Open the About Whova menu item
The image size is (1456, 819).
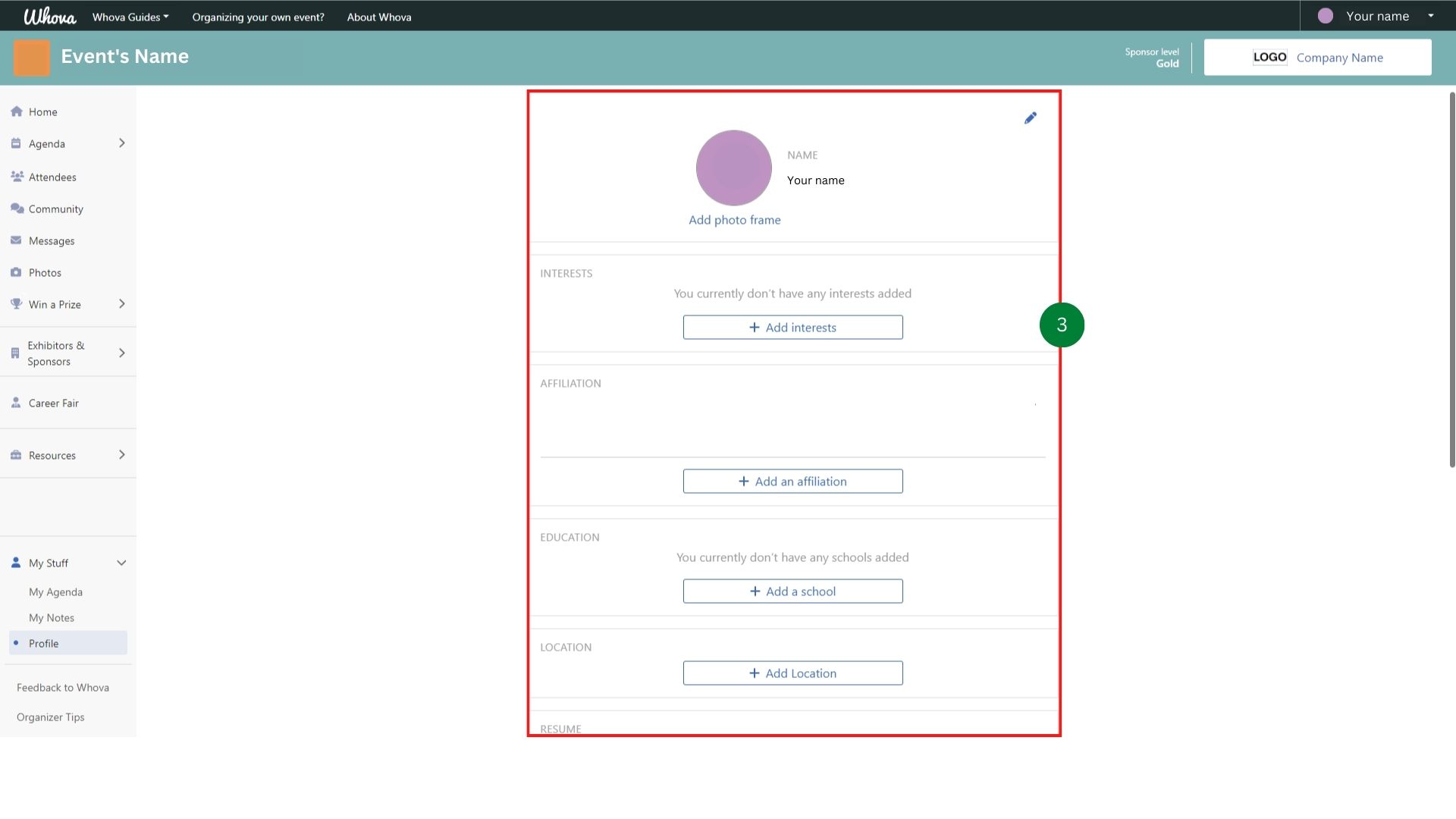coord(379,16)
